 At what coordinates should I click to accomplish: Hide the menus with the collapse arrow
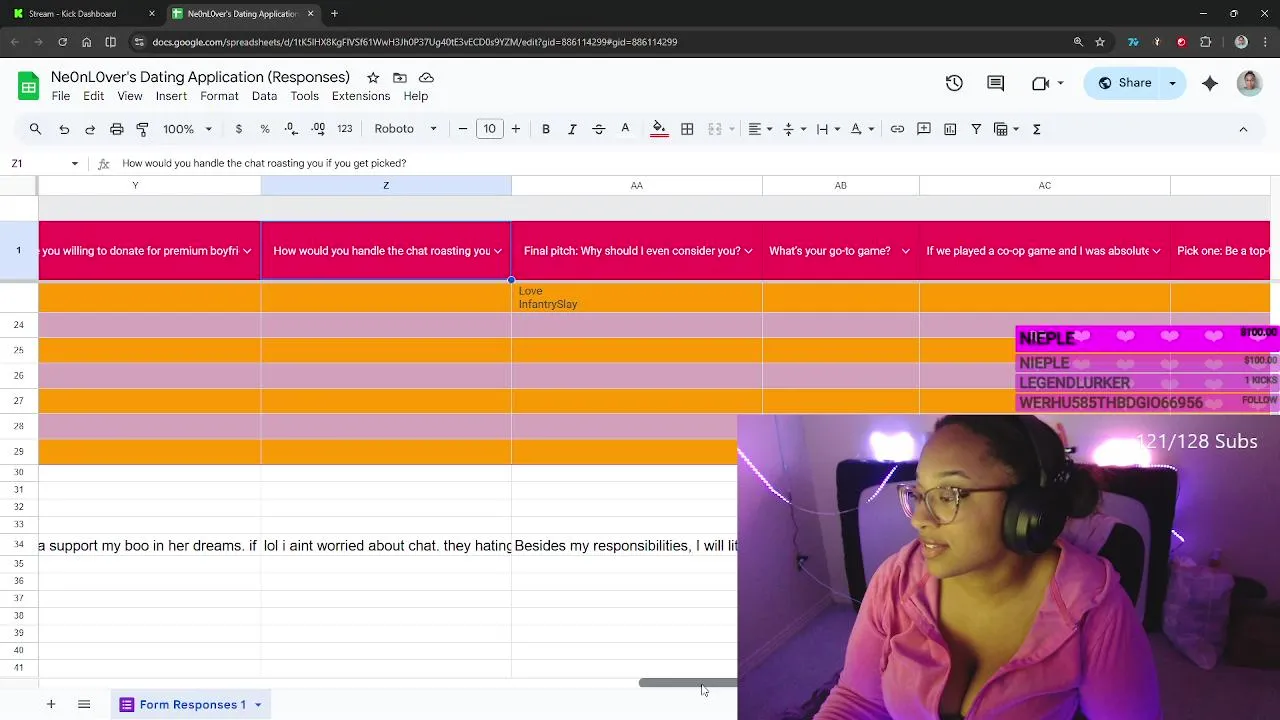click(x=1243, y=129)
